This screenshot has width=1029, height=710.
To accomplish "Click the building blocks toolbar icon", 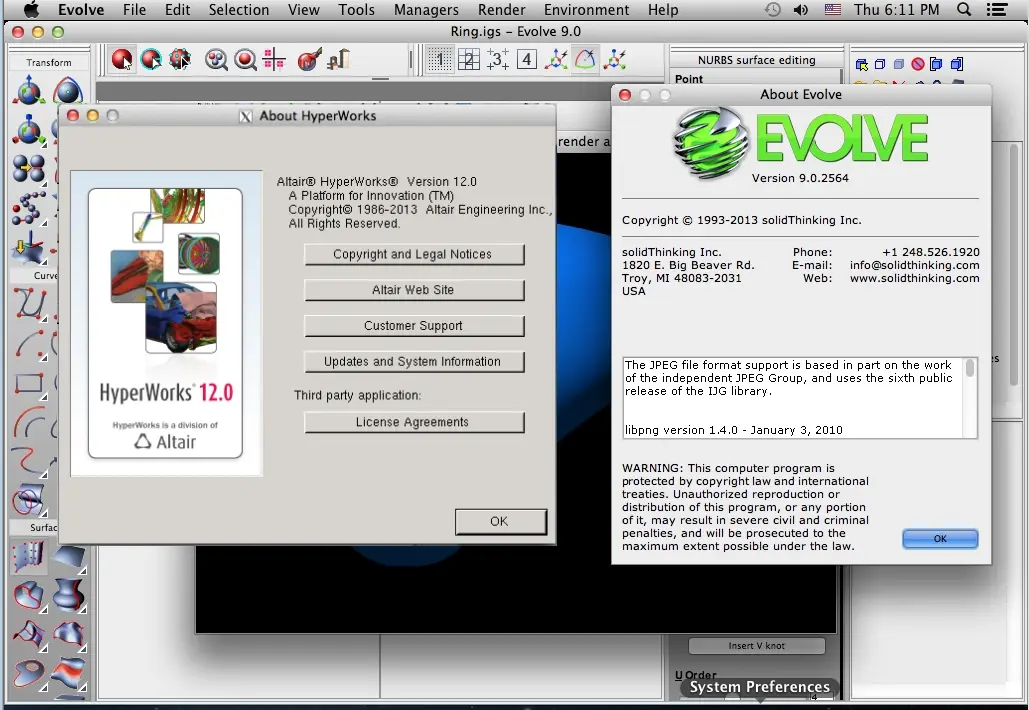I will tap(339, 60).
